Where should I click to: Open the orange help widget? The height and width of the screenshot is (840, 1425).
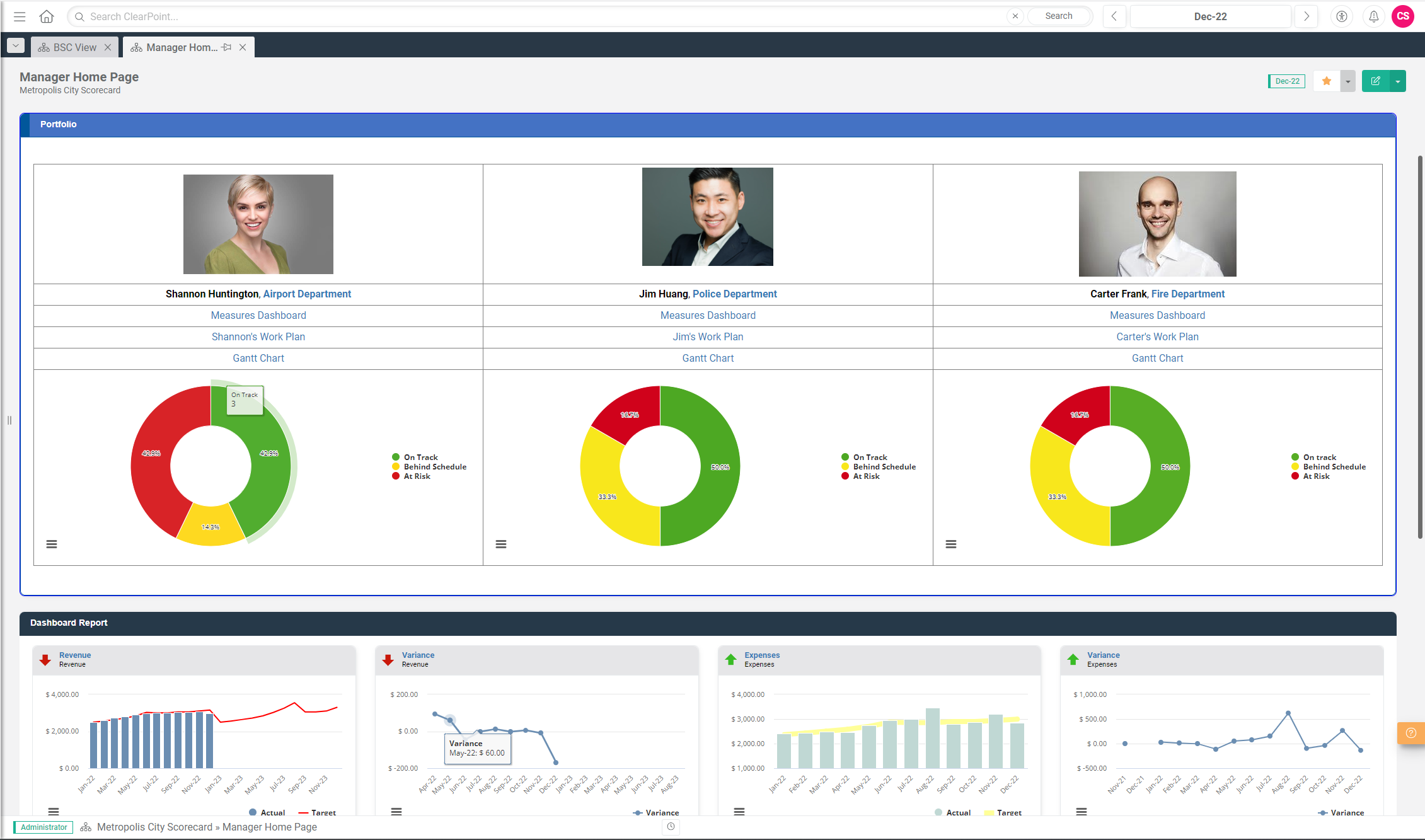point(1411,733)
